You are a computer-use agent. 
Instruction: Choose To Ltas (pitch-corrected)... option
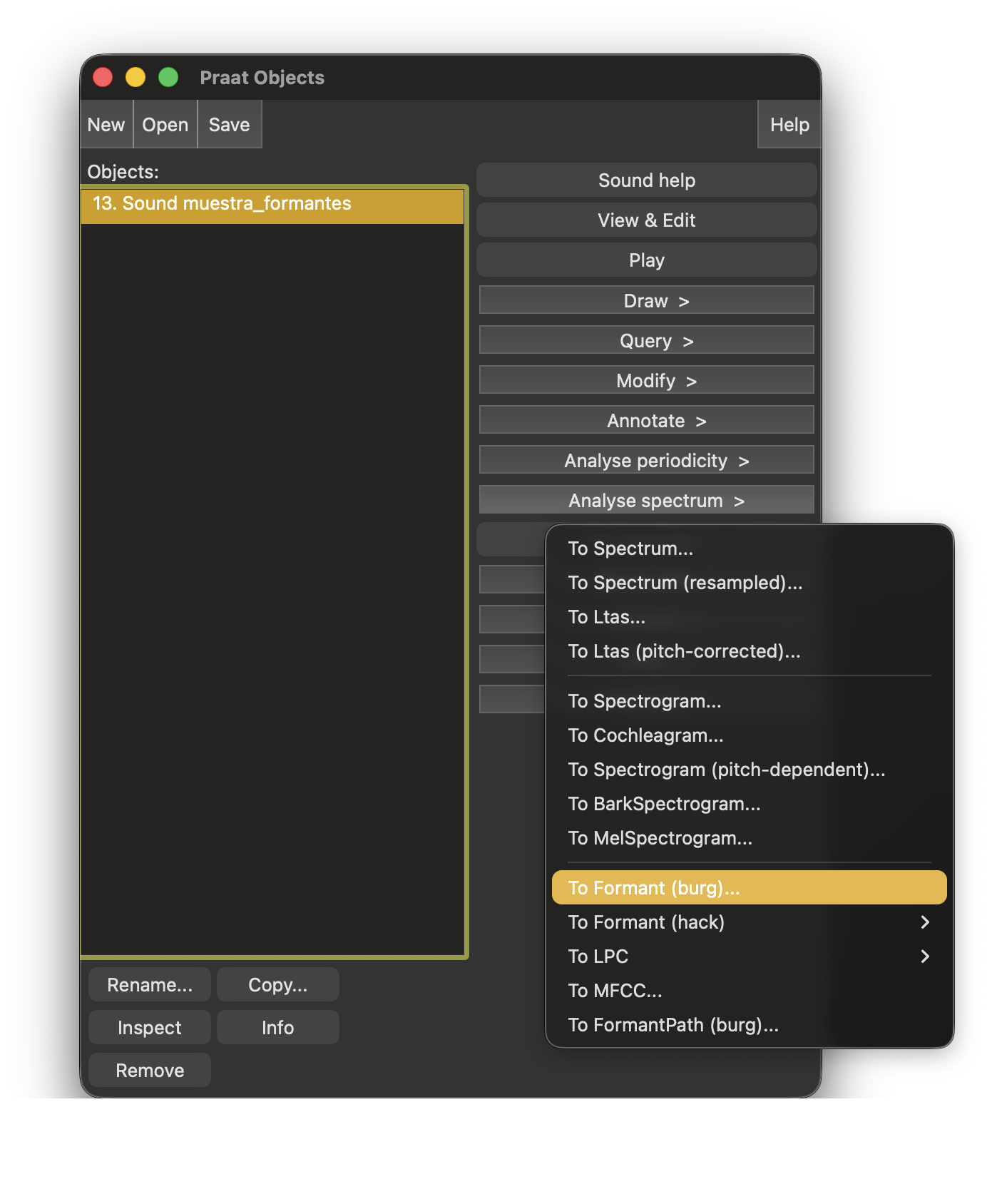pyautogui.click(x=684, y=651)
